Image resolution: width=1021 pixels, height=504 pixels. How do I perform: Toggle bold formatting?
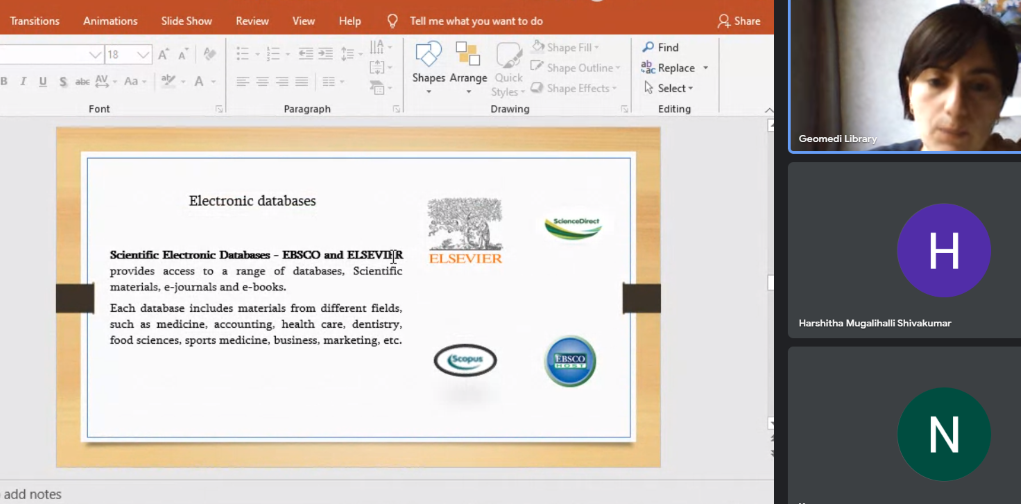click(x=4, y=81)
